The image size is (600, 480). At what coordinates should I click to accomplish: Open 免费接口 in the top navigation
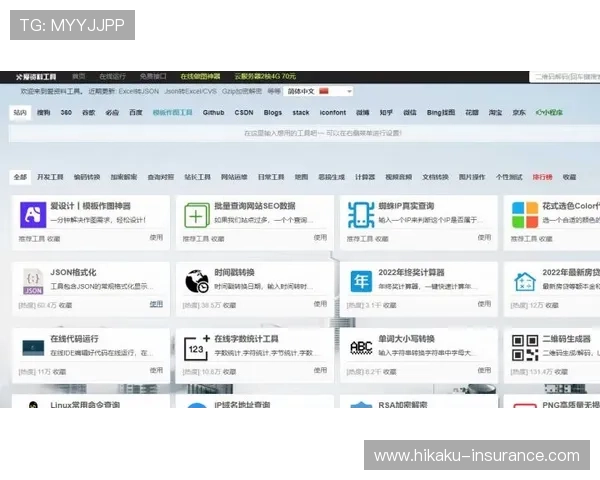[x=153, y=77]
